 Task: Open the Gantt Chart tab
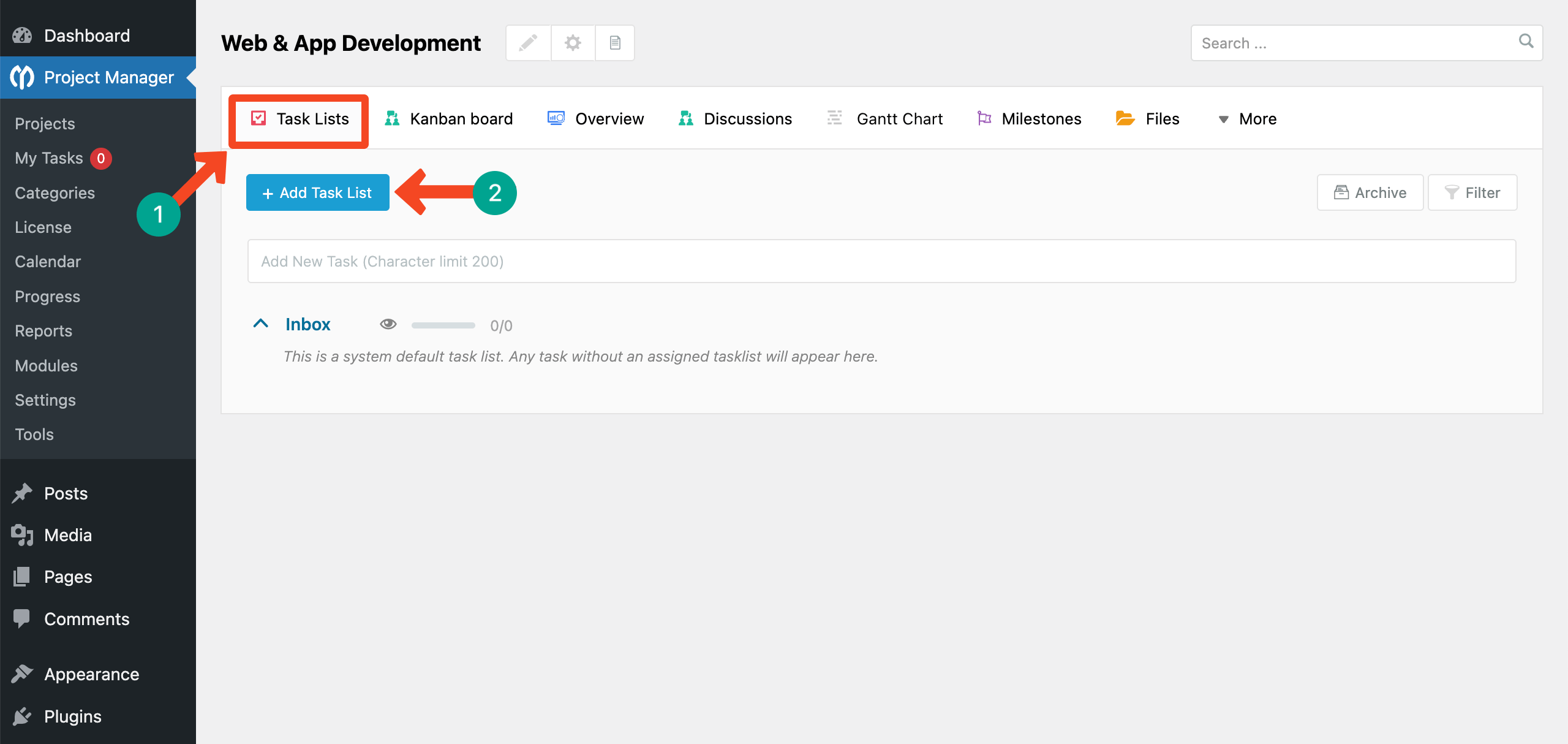(885, 119)
